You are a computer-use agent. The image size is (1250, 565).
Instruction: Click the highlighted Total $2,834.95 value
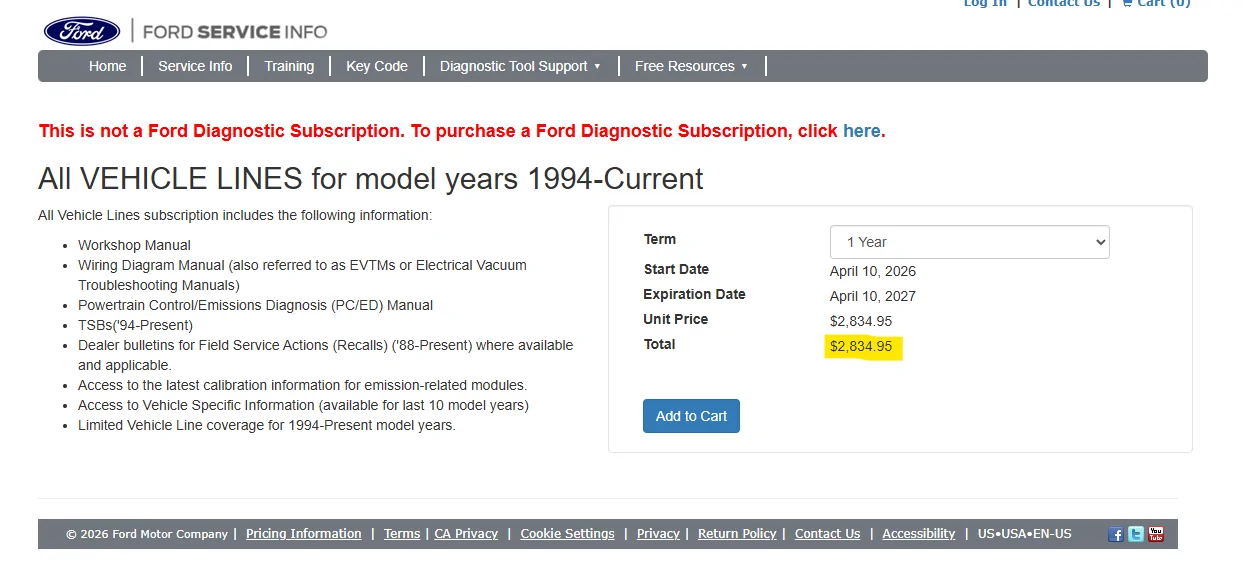(x=861, y=346)
